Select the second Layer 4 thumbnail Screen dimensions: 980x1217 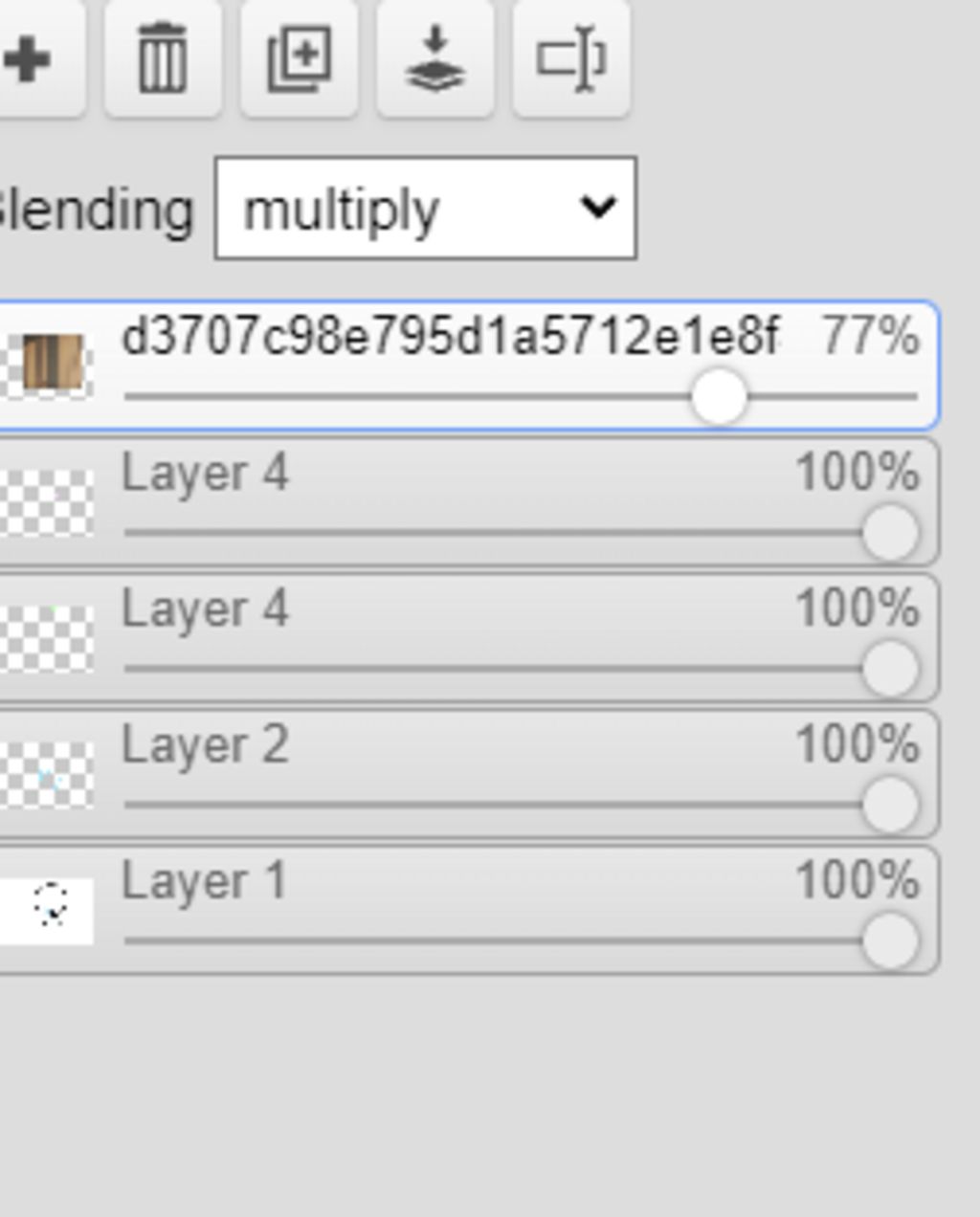48,637
